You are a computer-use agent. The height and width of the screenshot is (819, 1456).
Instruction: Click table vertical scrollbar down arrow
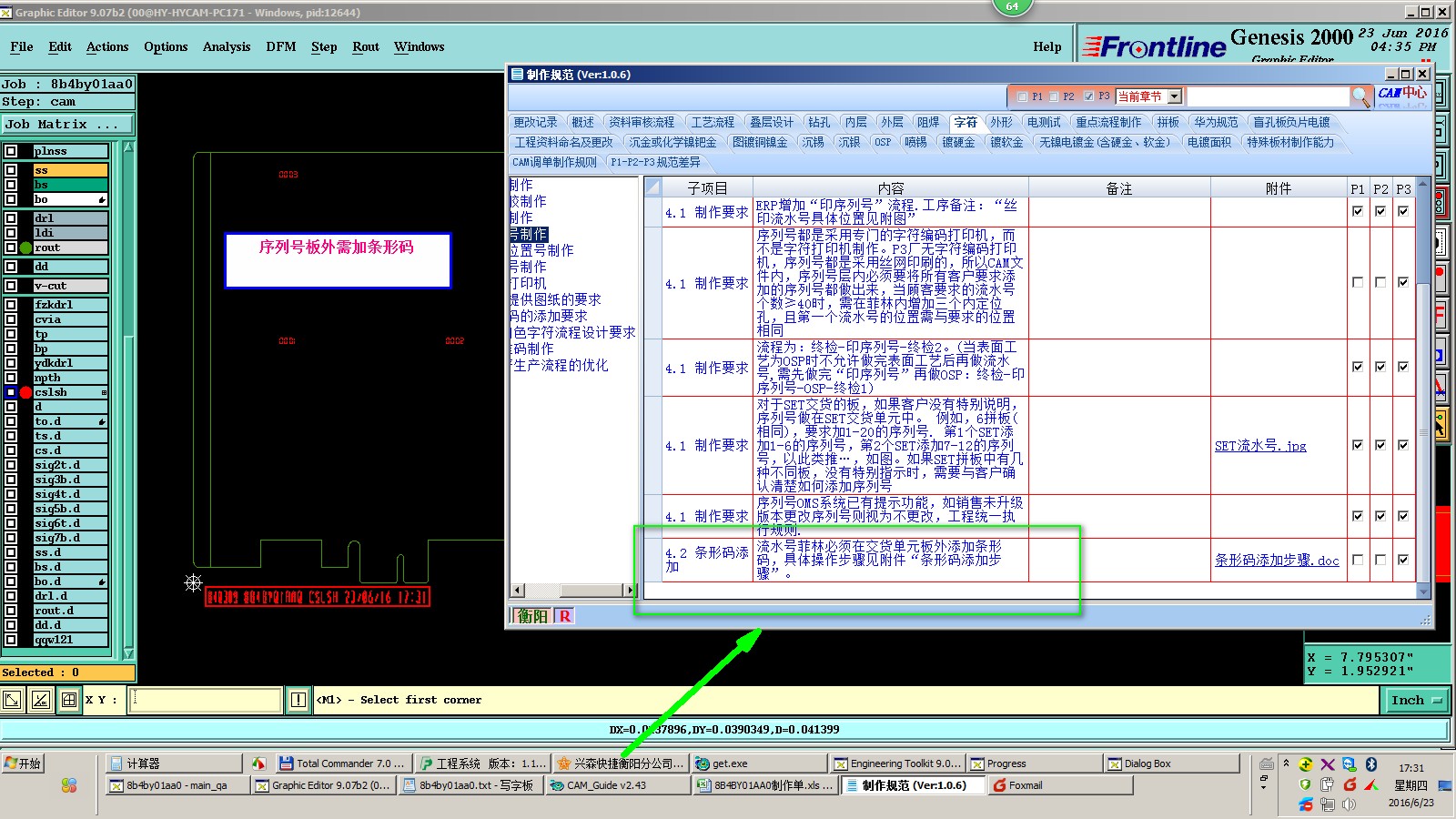point(1424,591)
